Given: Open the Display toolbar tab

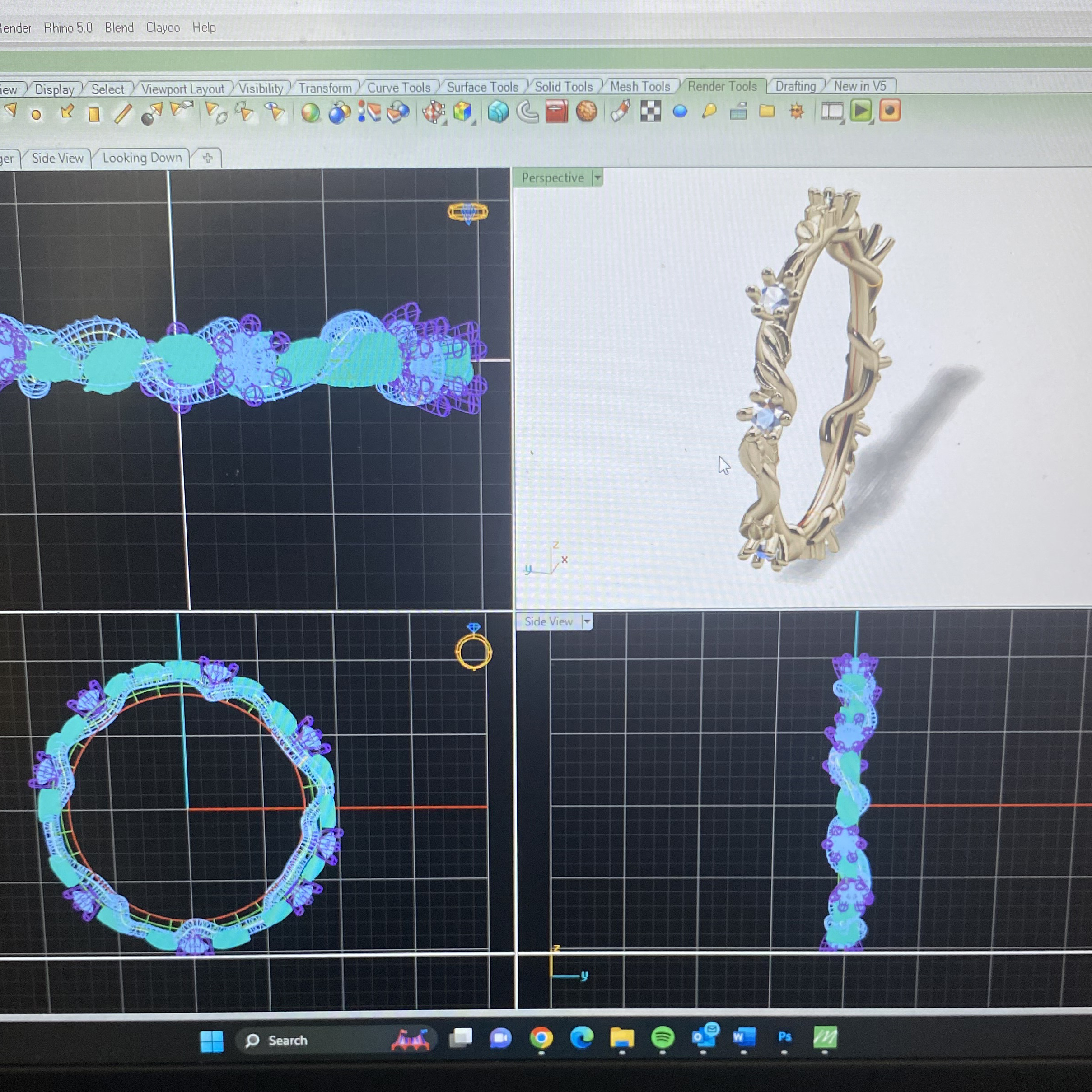Looking at the screenshot, I should [54, 89].
